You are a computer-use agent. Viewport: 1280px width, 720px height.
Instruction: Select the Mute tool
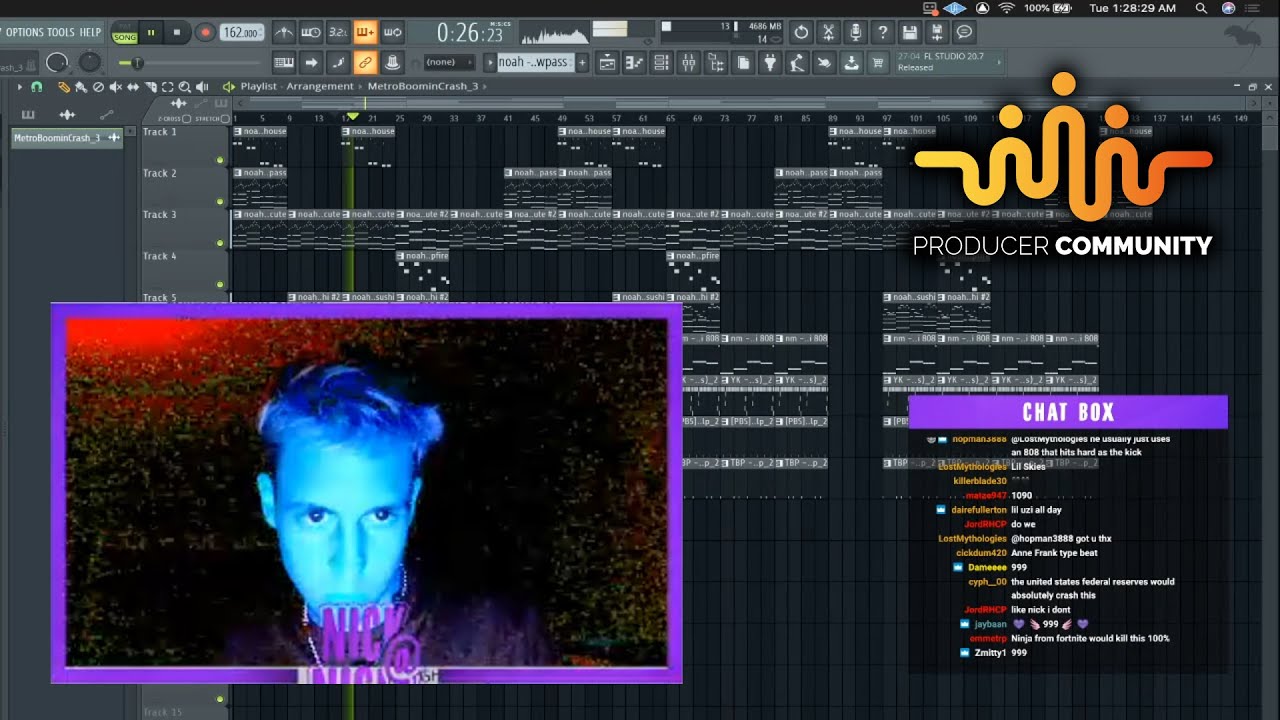pos(115,87)
